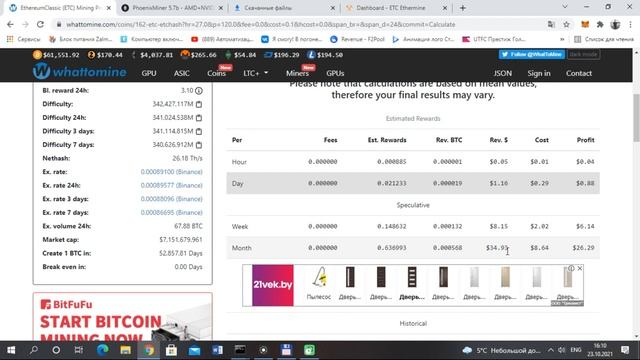Open taskbar search magnifier
The width and height of the screenshot is (640, 360).
pos(34,350)
